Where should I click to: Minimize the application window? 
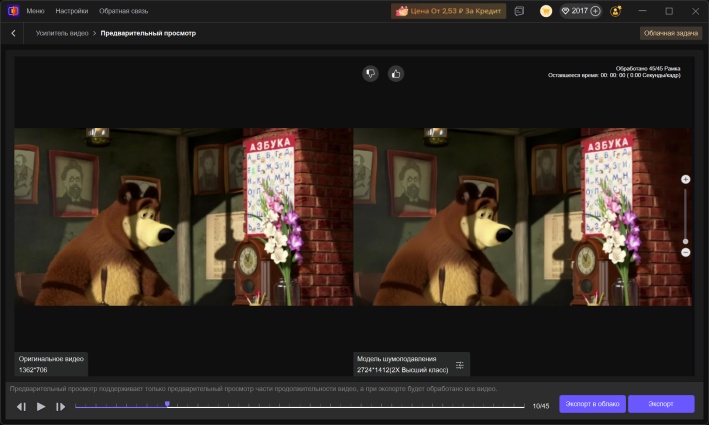[642, 11]
